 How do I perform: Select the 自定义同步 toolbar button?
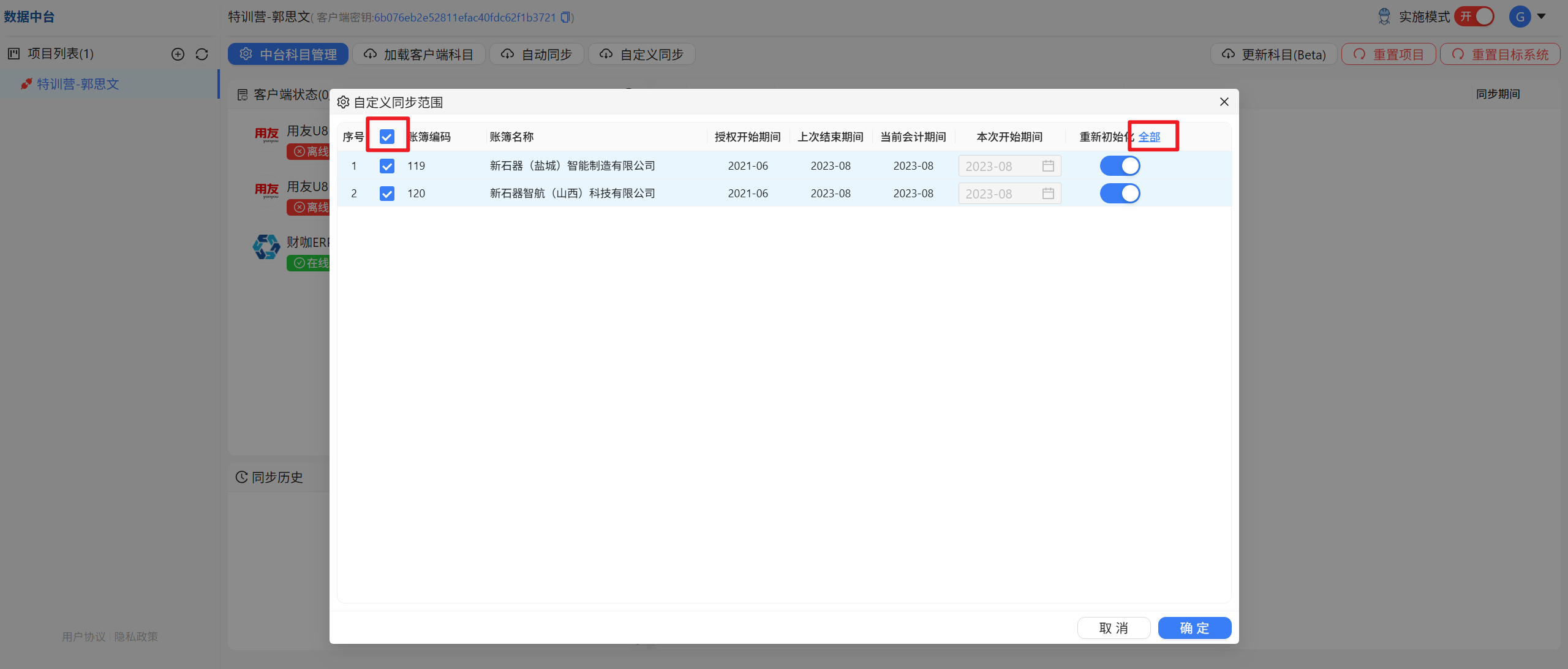pos(641,54)
